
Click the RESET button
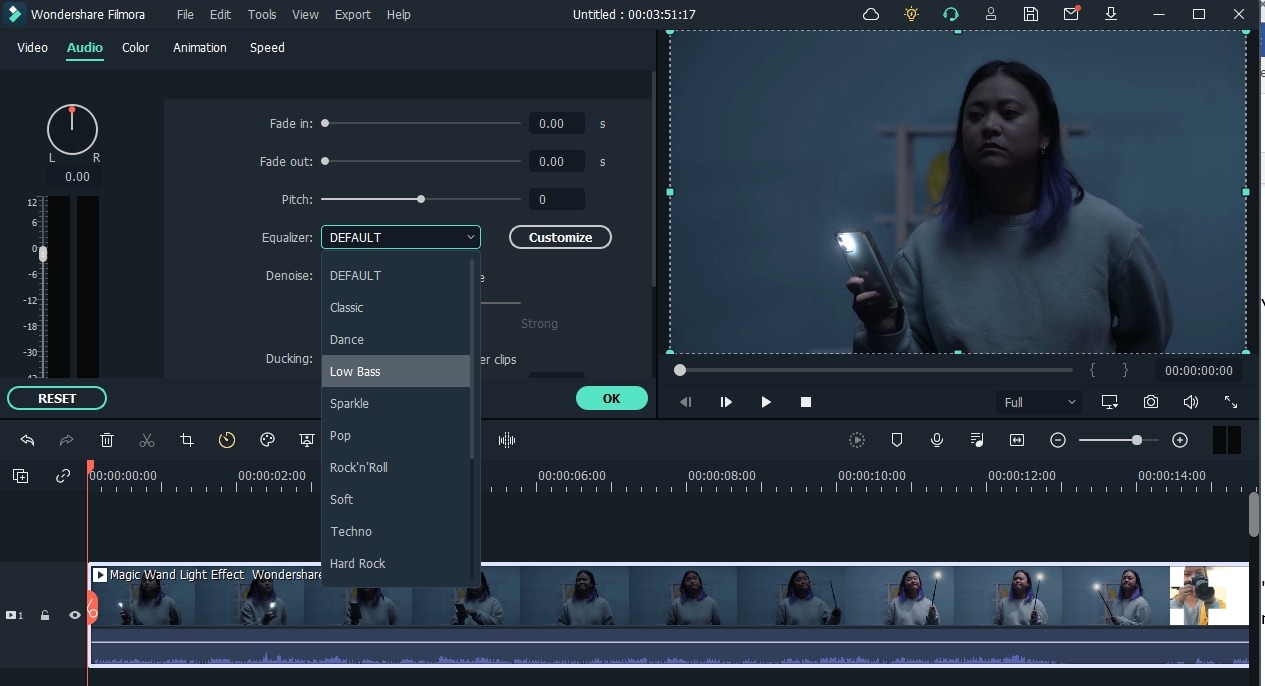click(x=57, y=398)
